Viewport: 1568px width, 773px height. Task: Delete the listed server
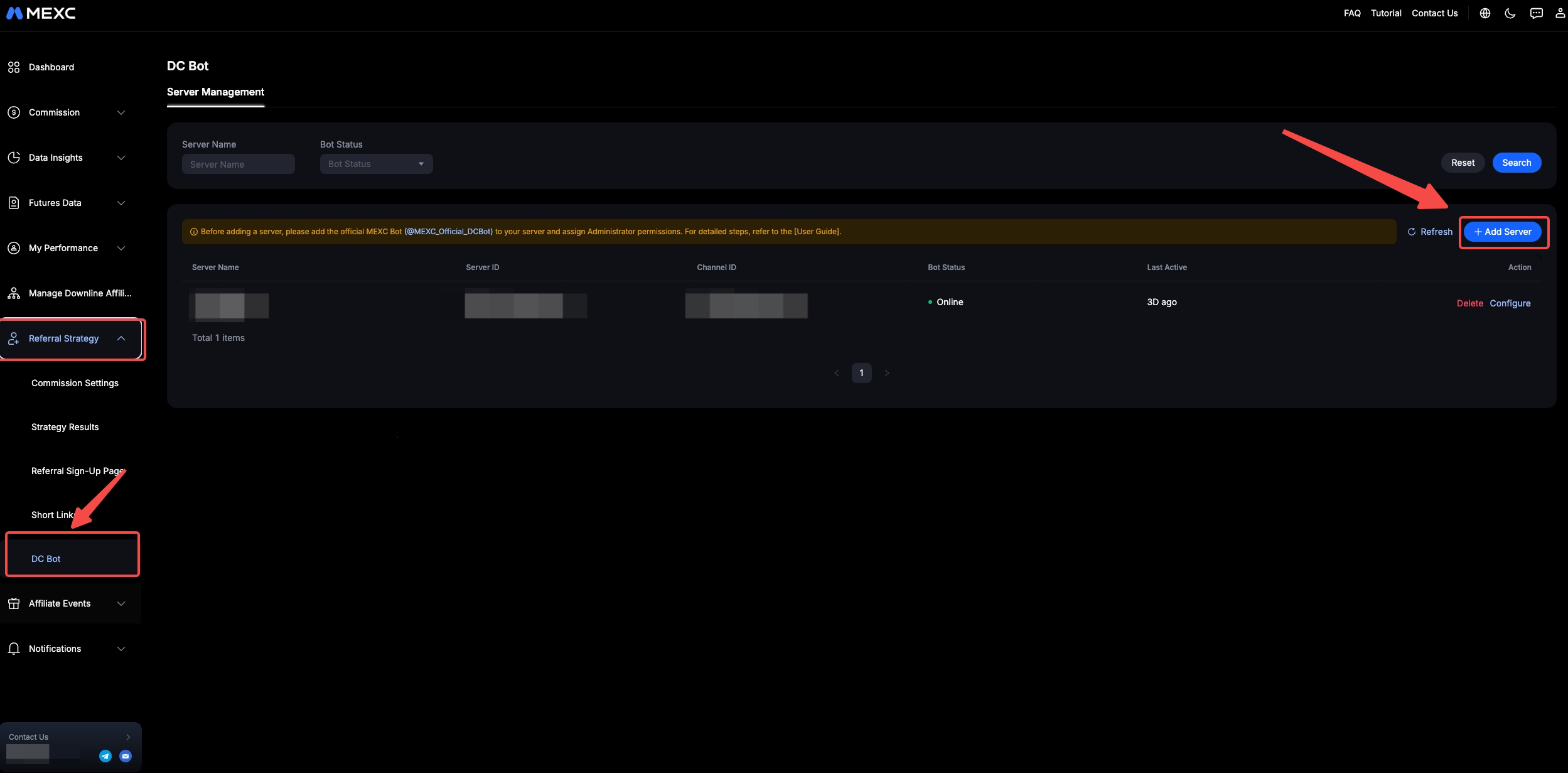tap(1470, 303)
